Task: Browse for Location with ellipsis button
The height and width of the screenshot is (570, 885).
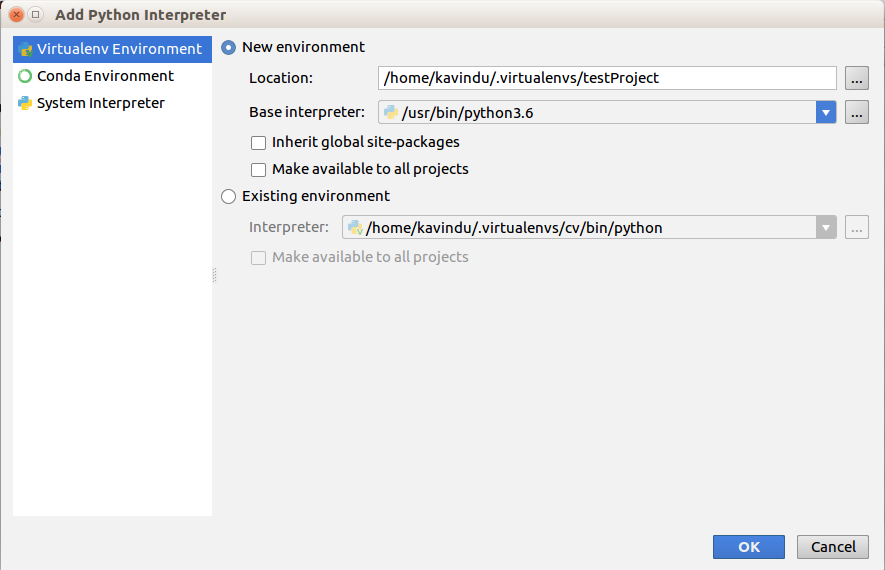Action: [x=856, y=78]
